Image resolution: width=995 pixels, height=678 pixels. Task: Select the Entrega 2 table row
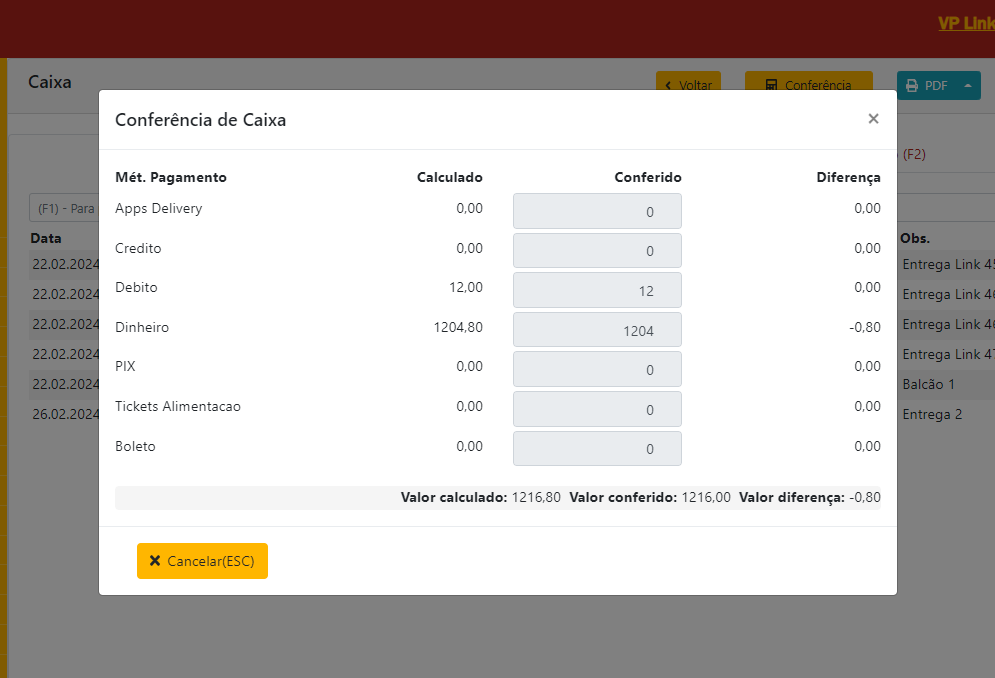click(x=944, y=414)
